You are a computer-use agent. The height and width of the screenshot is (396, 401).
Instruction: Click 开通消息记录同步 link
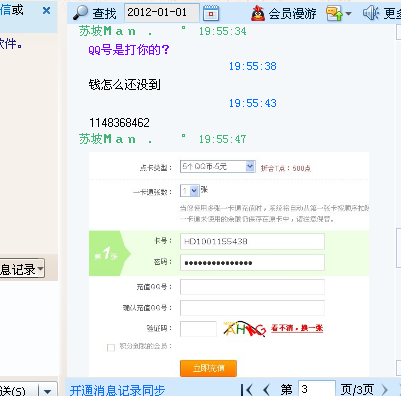point(117,390)
